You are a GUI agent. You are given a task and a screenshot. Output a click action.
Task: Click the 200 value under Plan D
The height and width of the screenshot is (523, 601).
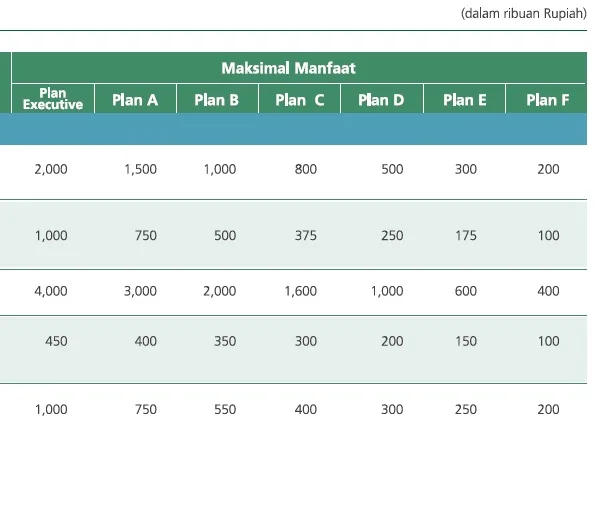point(392,341)
